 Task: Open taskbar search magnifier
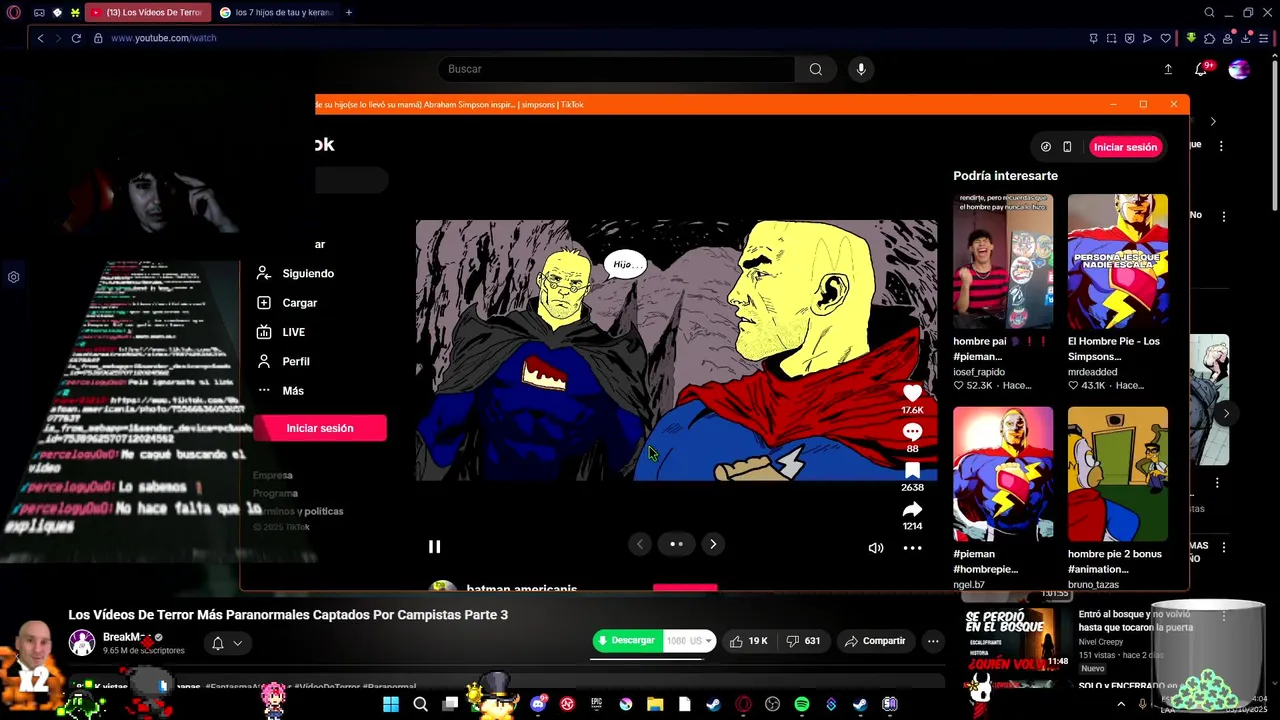(421, 704)
